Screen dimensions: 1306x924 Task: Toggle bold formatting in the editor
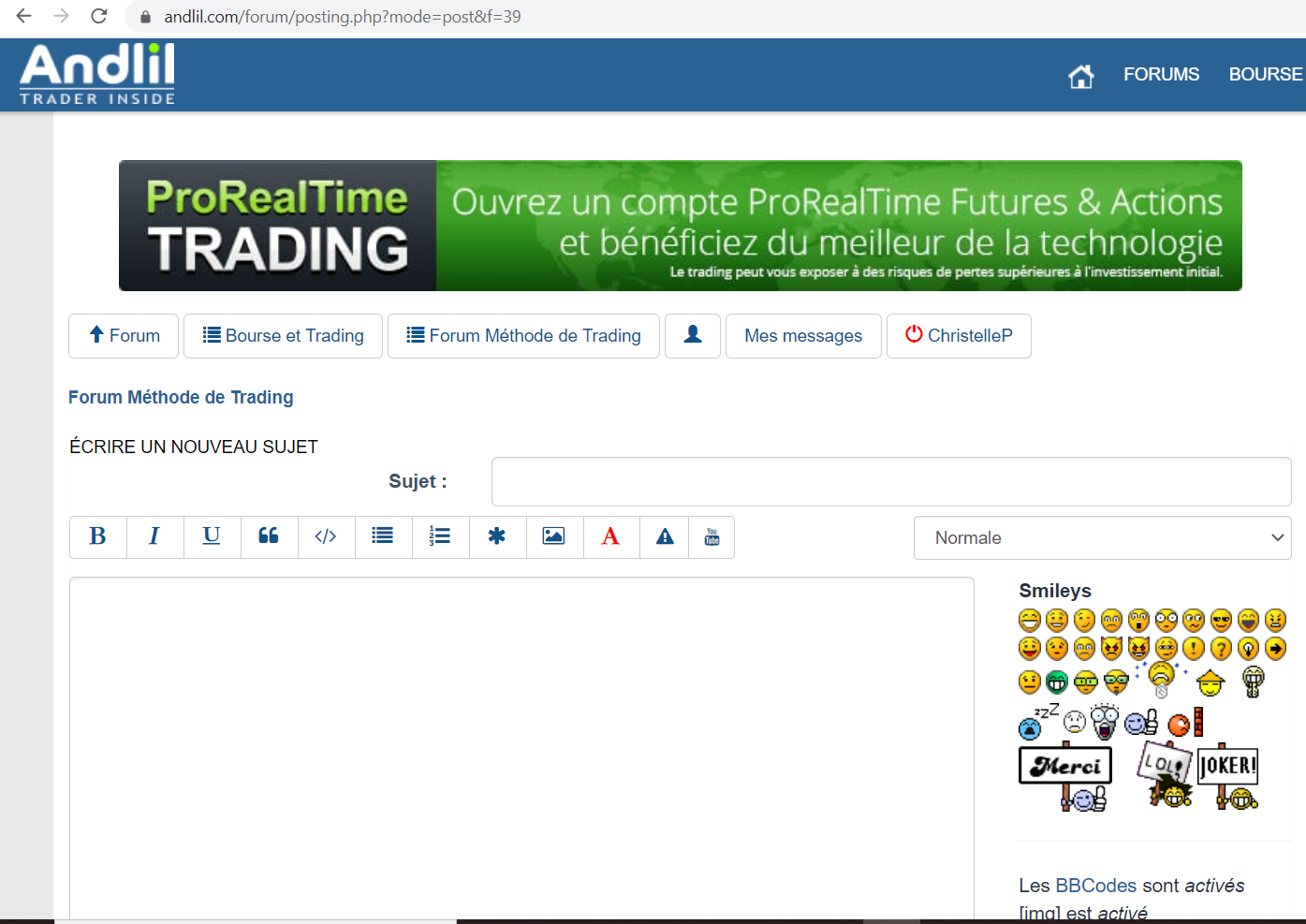98,537
